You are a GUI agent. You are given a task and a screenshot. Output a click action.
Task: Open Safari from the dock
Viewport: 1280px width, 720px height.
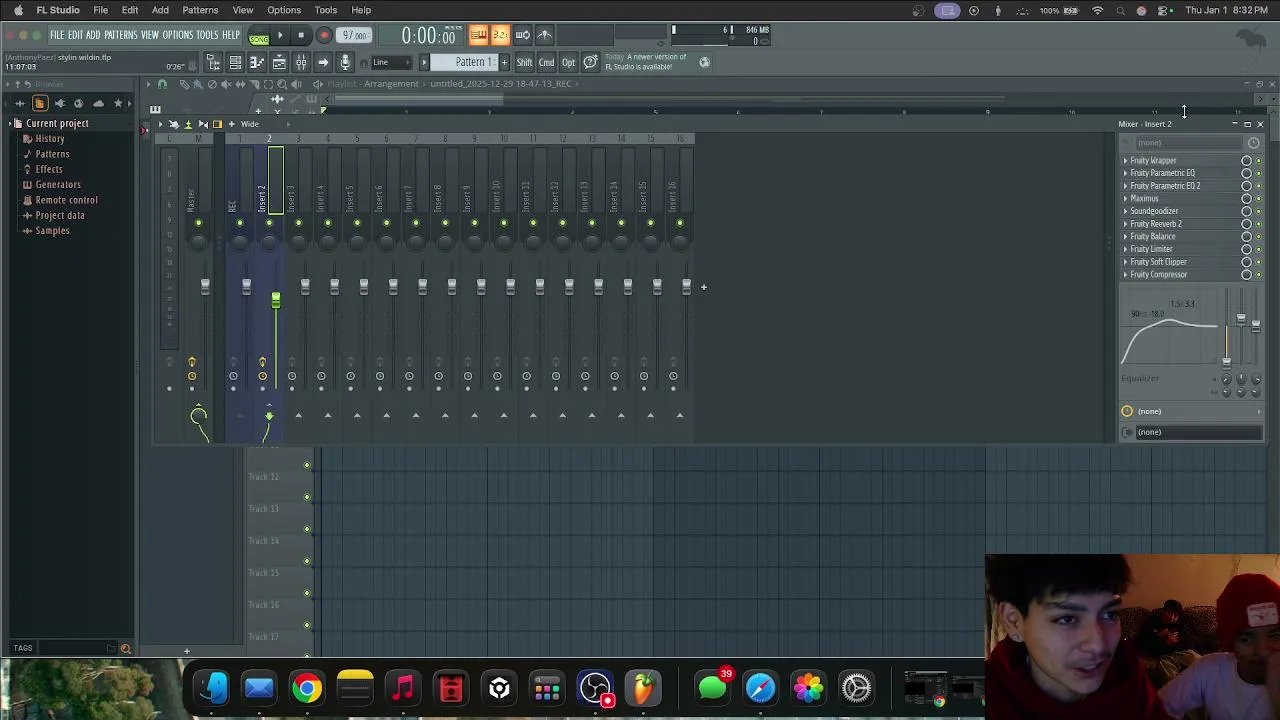[x=760, y=688]
